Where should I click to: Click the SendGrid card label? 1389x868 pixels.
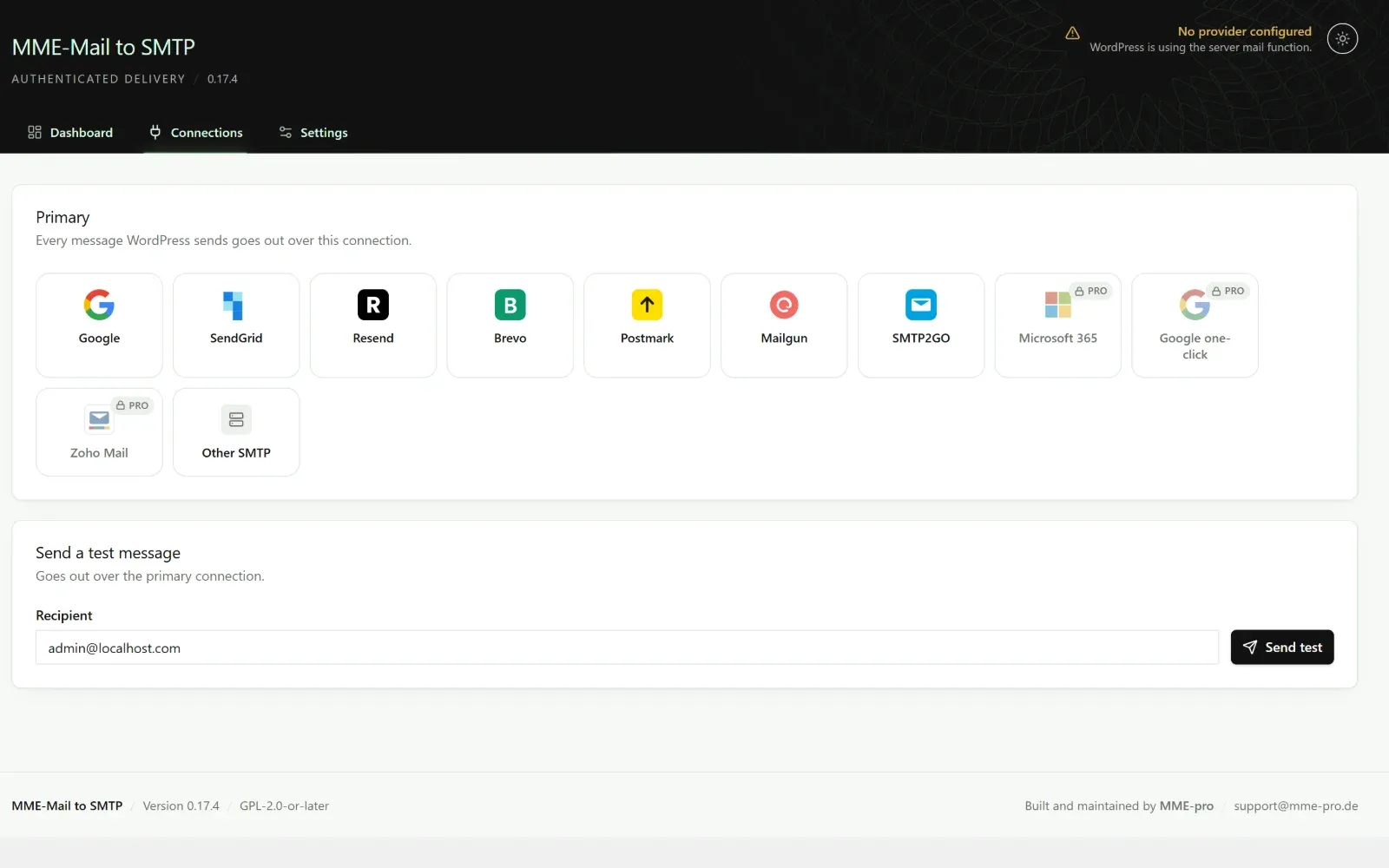tap(236, 339)
